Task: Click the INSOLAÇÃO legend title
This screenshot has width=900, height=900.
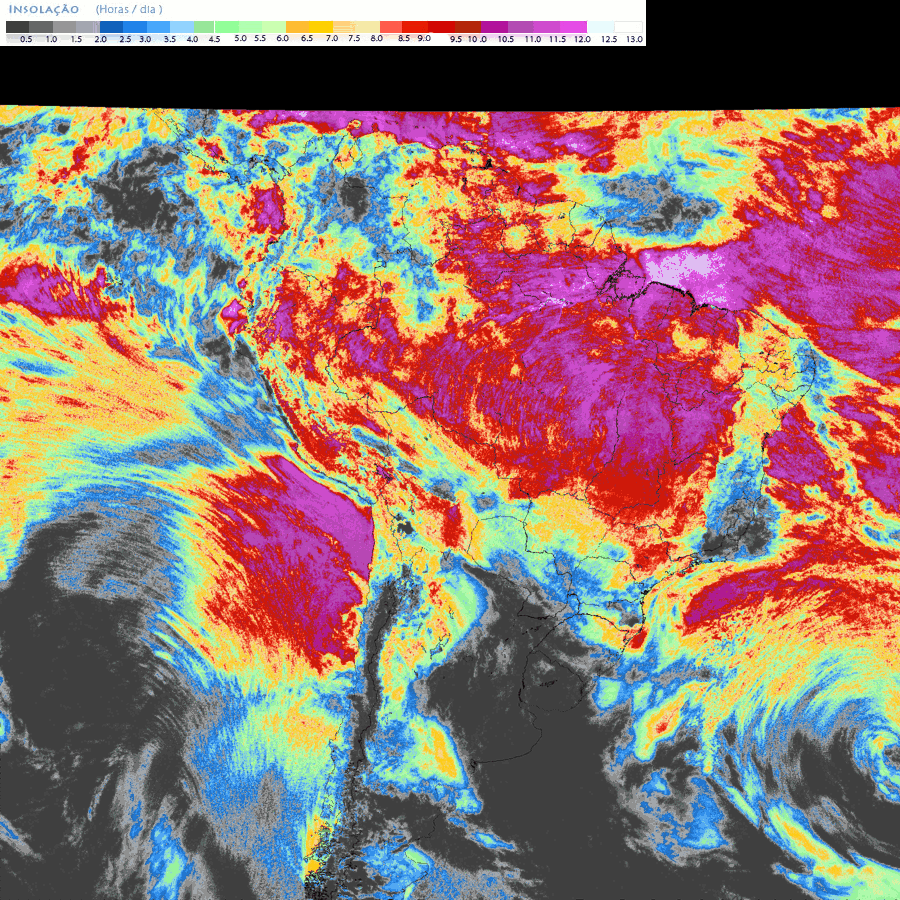Action: 44,10
